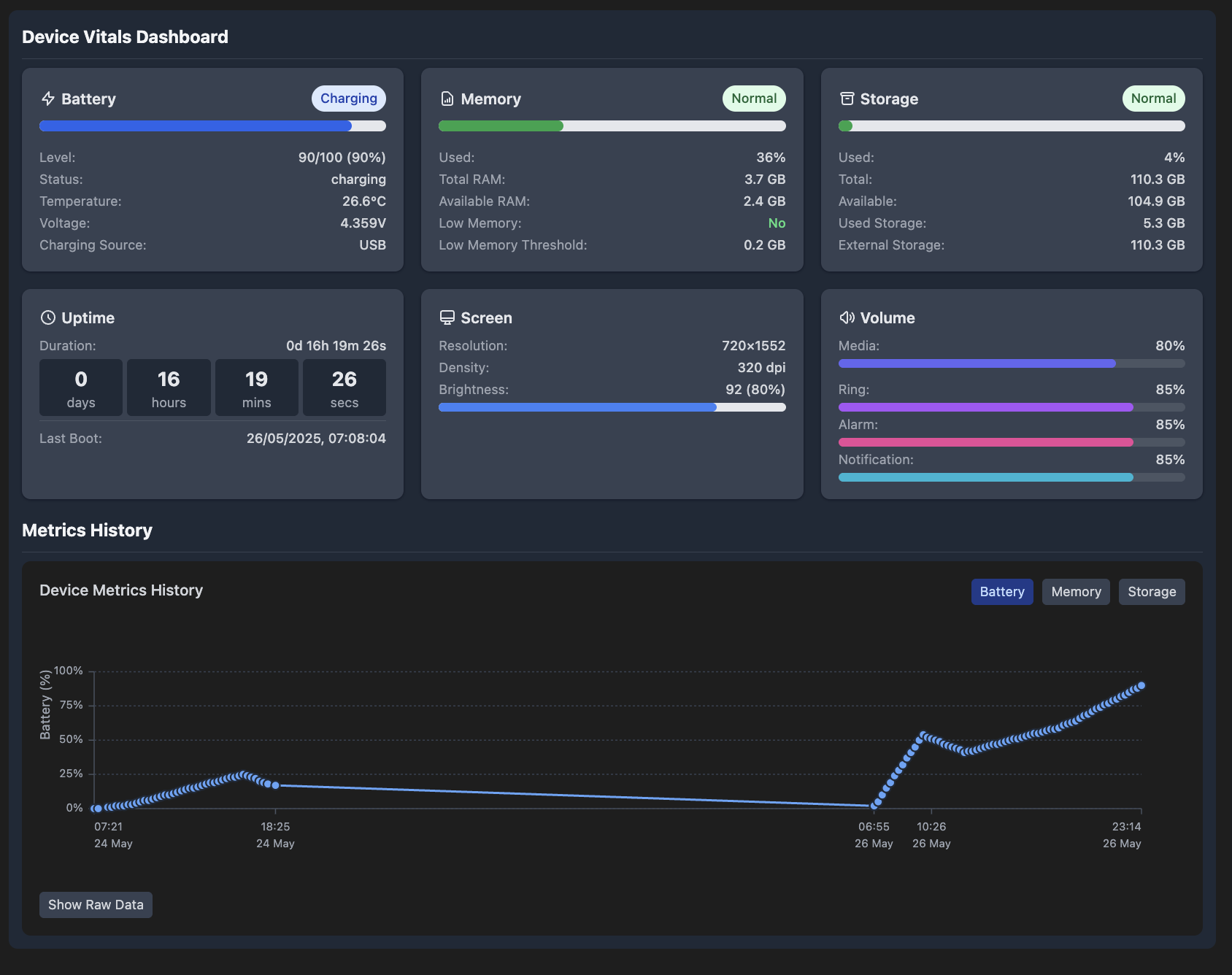Screen dimensions: 1232x975
Task: Click the Normal badge on Storage card
Action: point(1153,98)
